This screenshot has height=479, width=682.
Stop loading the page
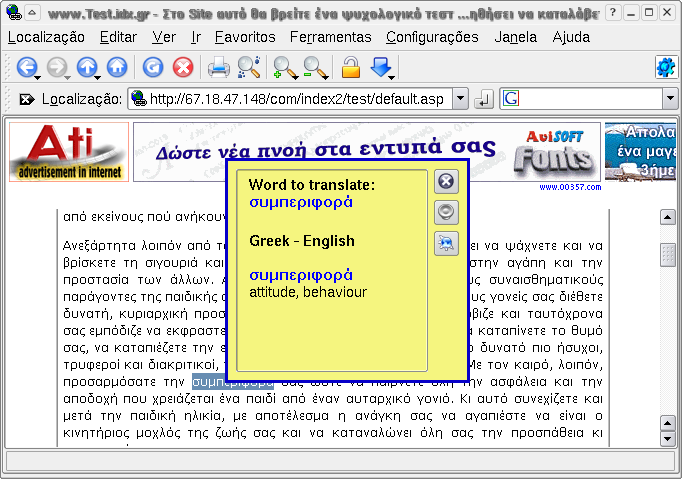(183, 68)
